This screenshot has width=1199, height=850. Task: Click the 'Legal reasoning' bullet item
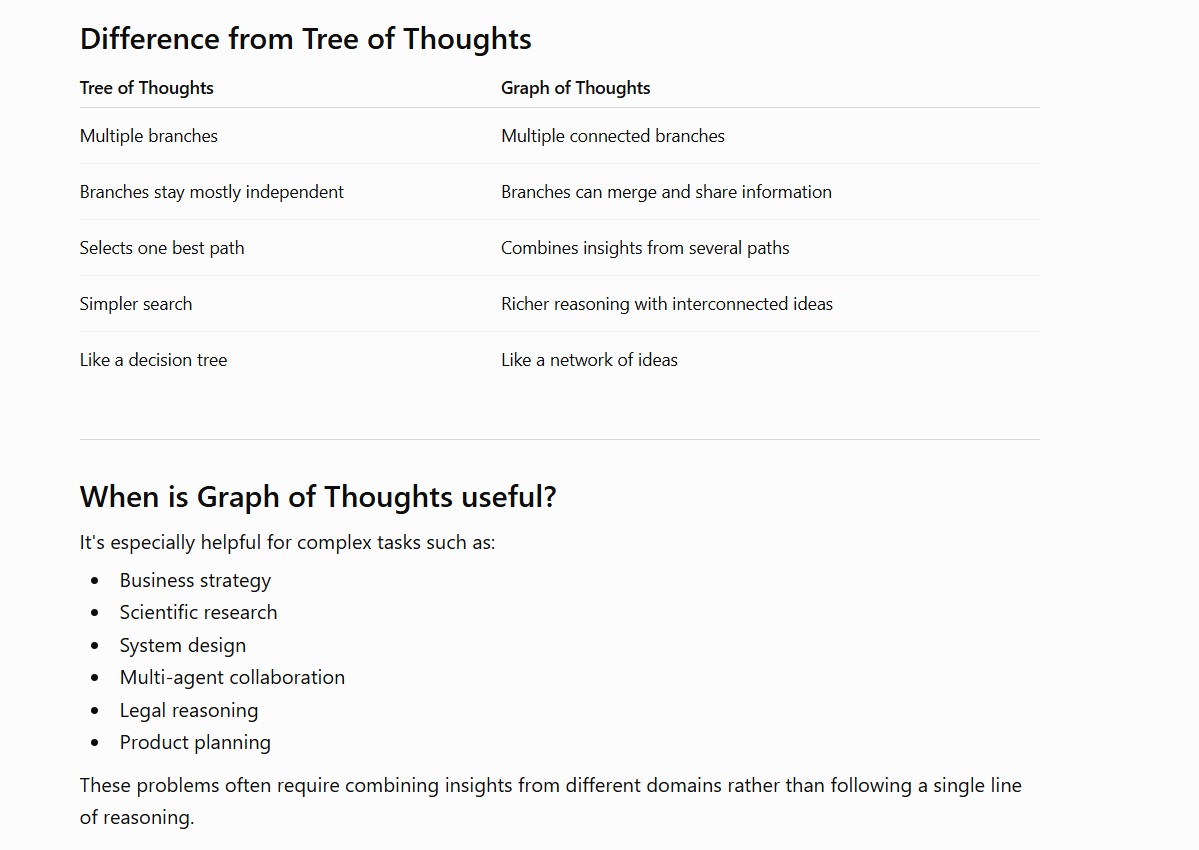tap(188, 710)
